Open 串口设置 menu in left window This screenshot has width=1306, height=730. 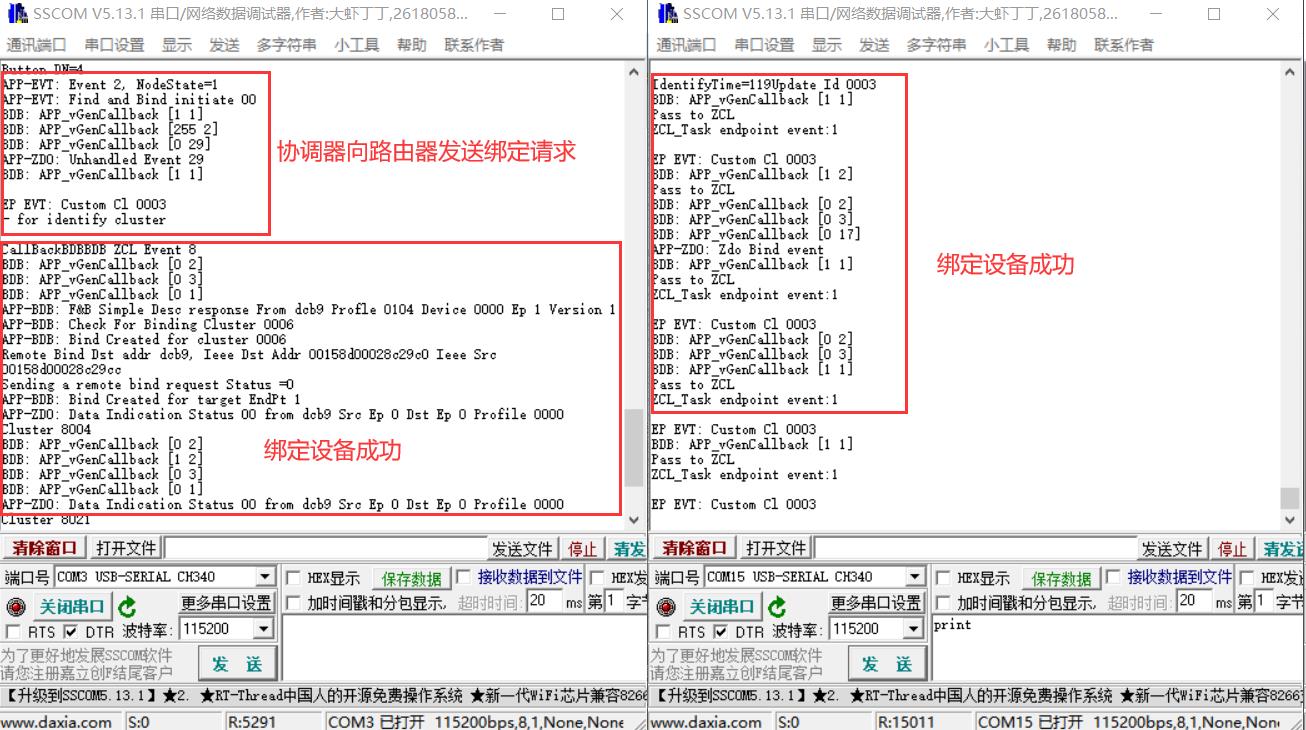[x=114, y=45]
